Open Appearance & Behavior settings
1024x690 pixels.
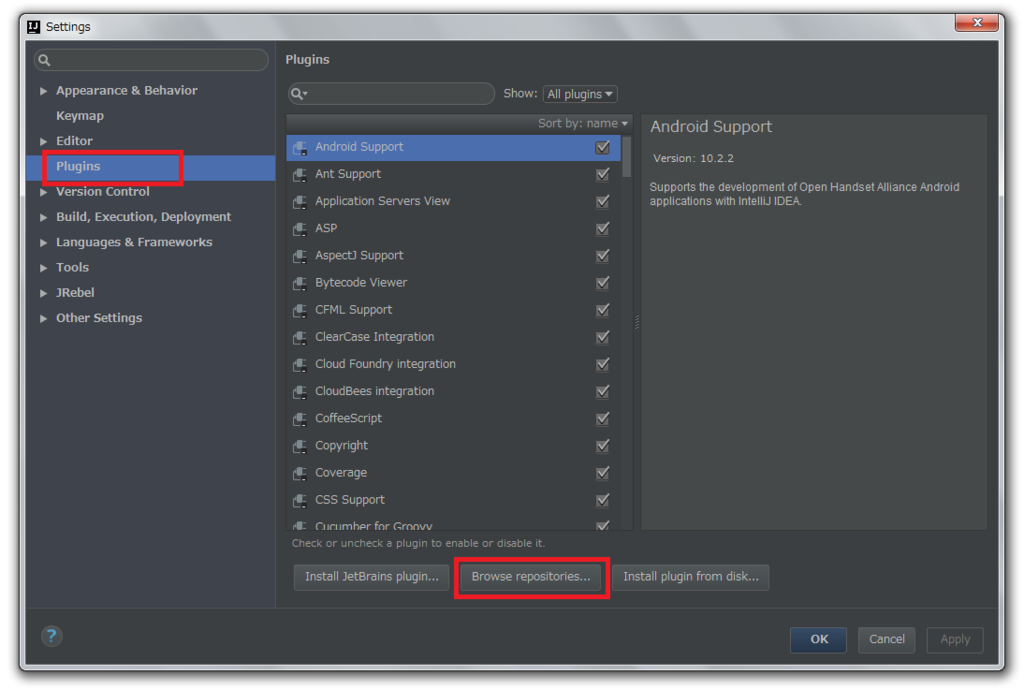click(127, 91)
